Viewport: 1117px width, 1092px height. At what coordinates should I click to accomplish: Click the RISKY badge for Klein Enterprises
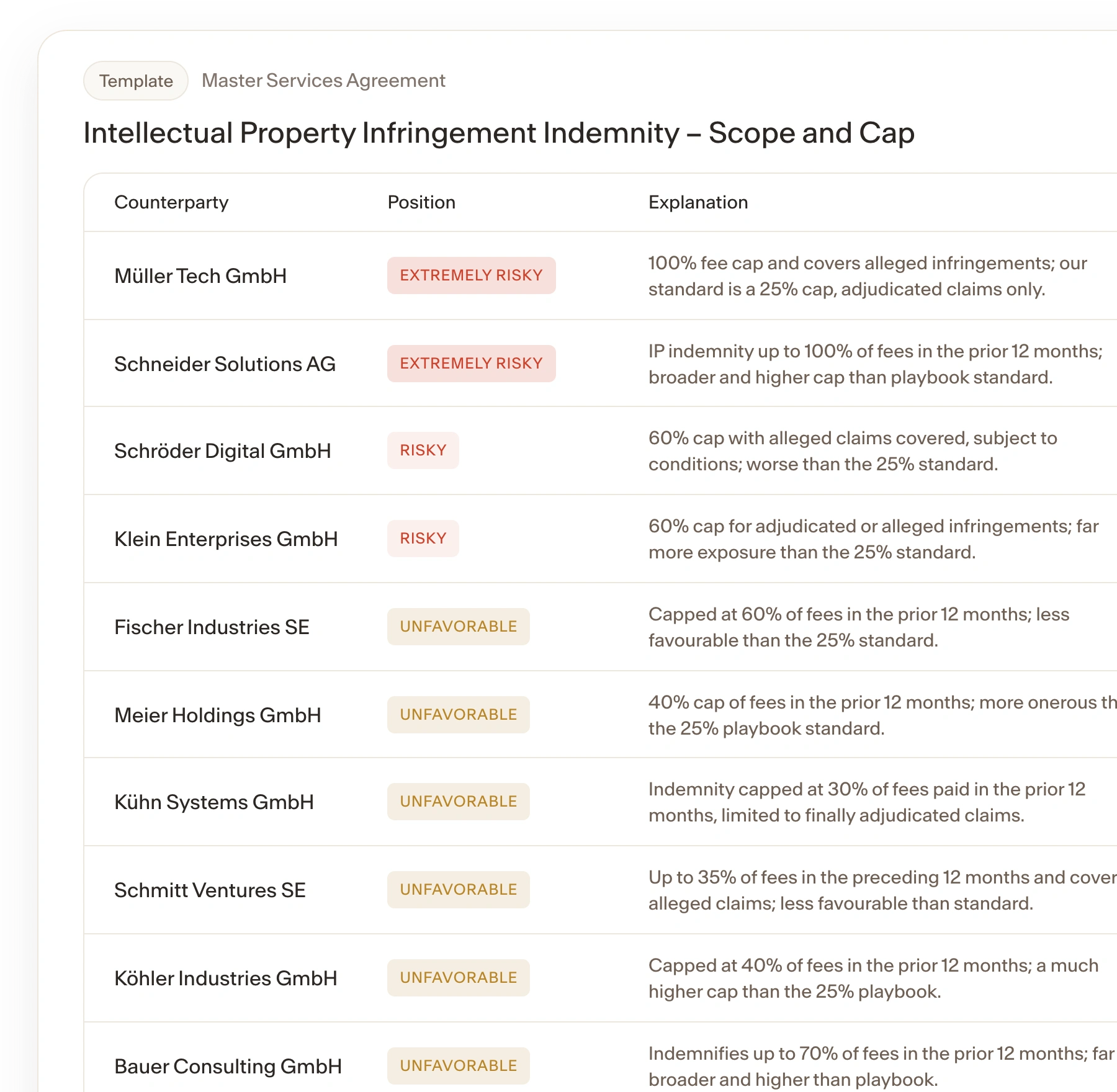[x=423, y=539]
